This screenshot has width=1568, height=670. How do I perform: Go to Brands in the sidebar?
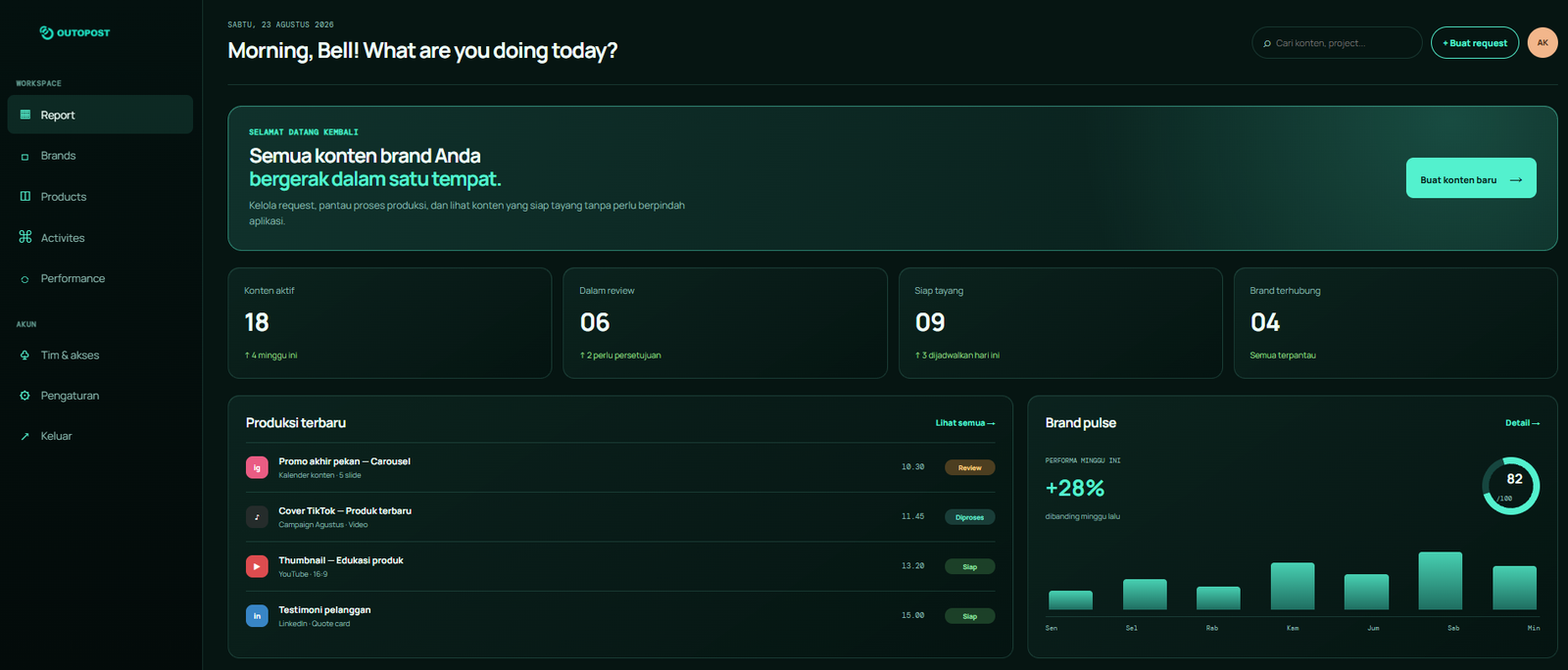100,156
